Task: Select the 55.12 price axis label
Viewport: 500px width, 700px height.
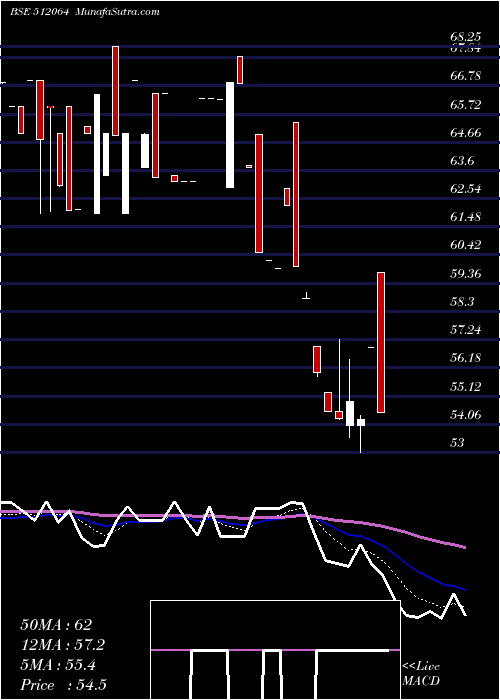Action: click(x=466, y=387)
